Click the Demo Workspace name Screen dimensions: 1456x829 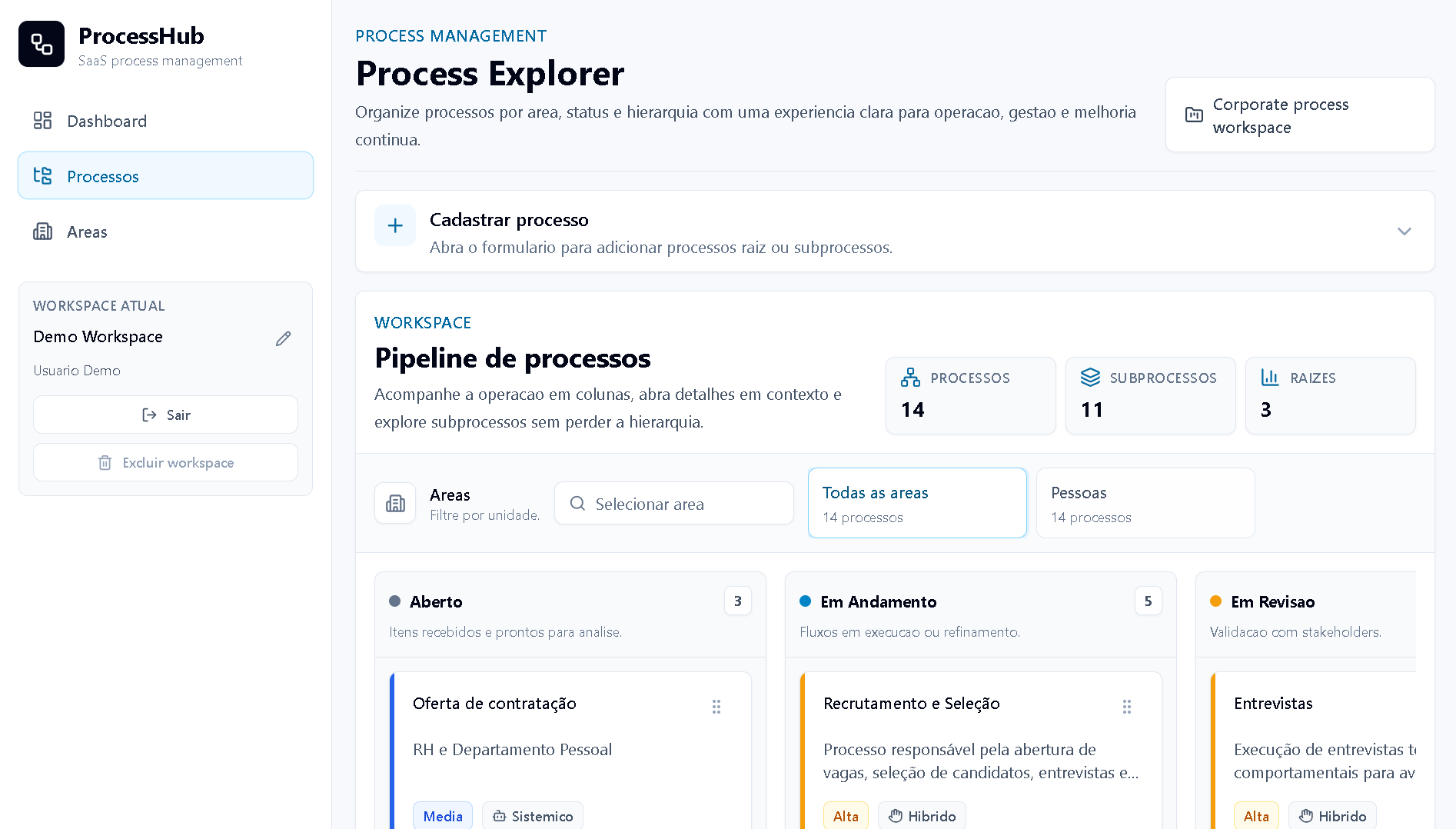[x=98, y=337]
